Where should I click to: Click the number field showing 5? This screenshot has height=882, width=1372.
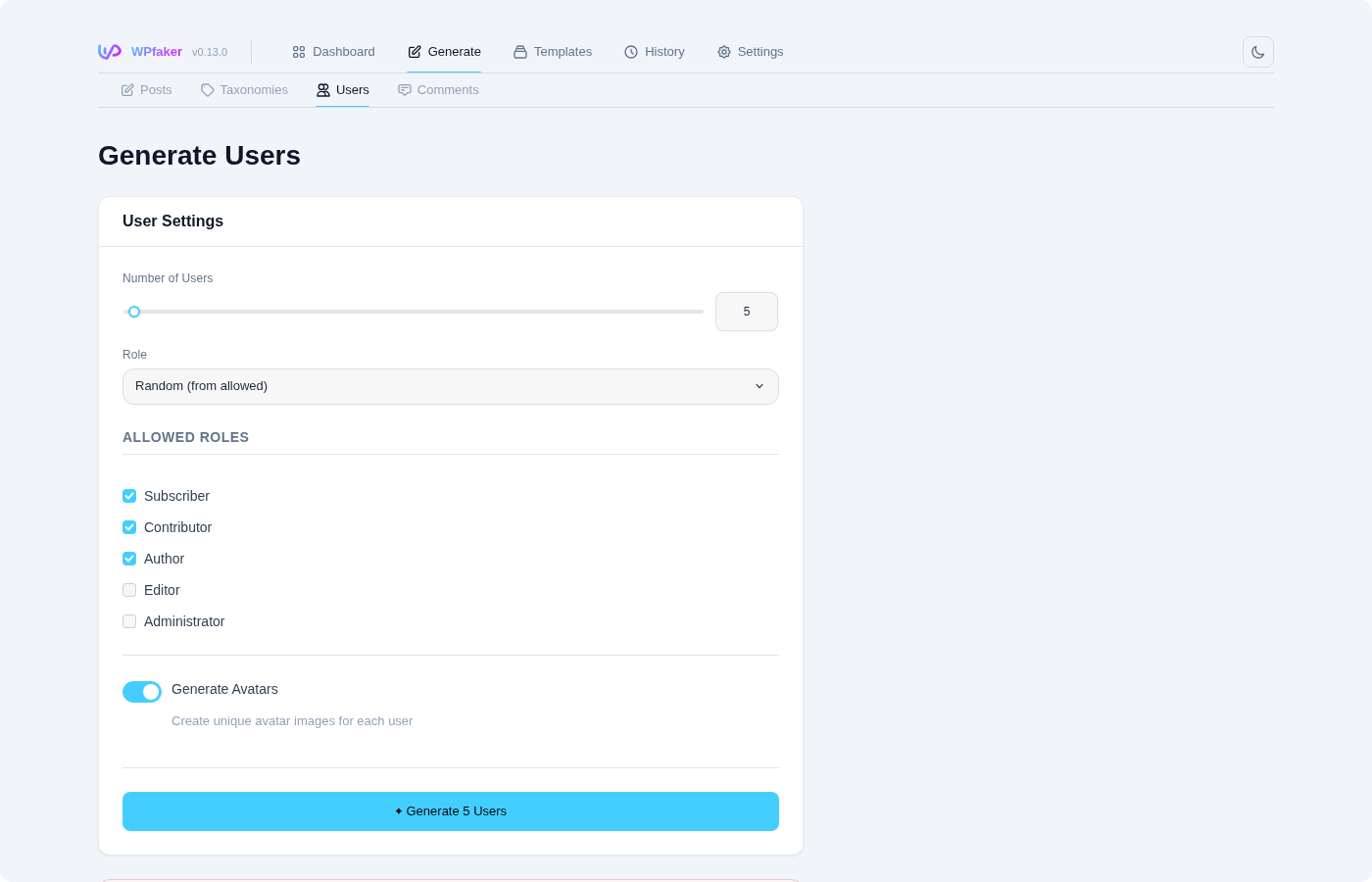pos(747,311)
